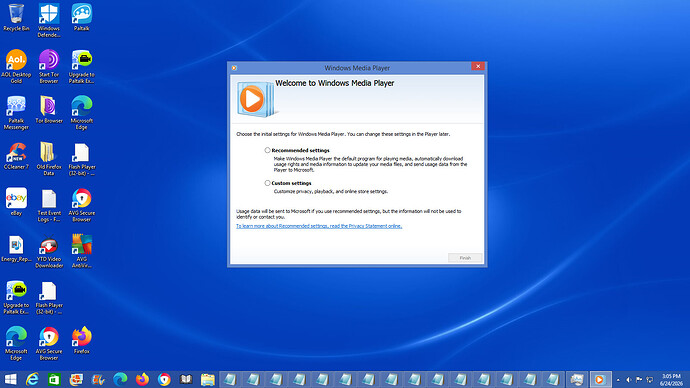Open the Privacy Statement online link

click(x=319, y=226)
